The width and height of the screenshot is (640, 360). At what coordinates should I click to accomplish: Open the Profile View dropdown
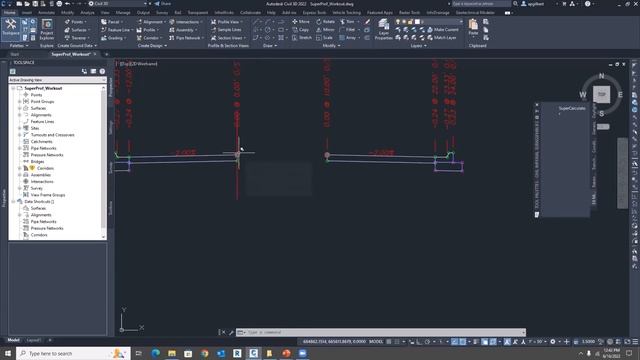[227, 22]
